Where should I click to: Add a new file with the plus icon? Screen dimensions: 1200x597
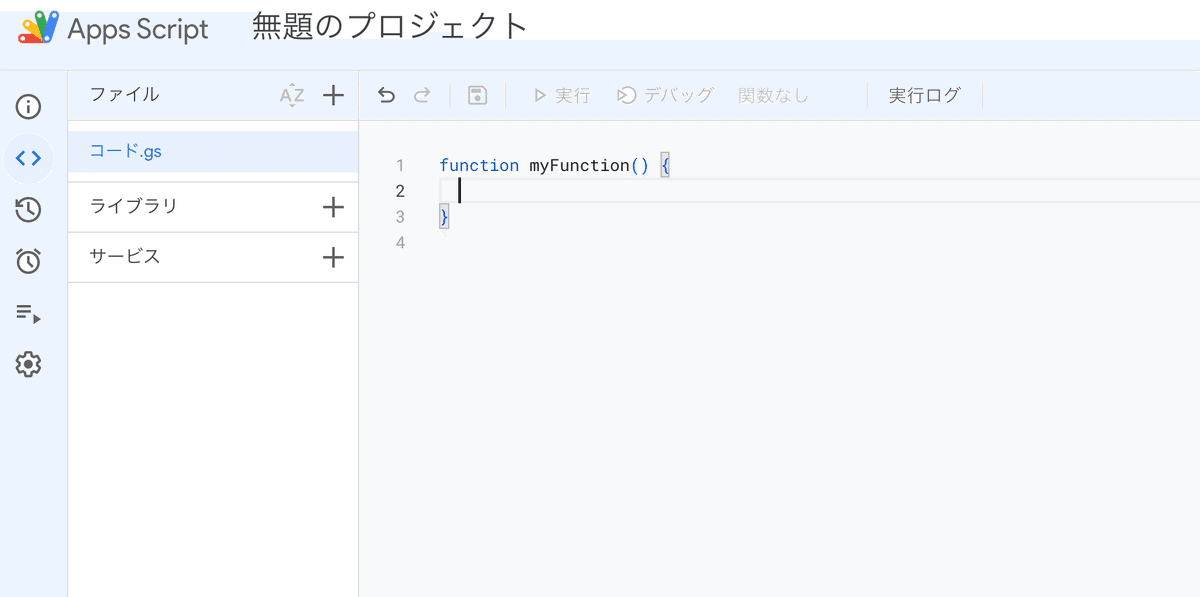coord(333,95)
